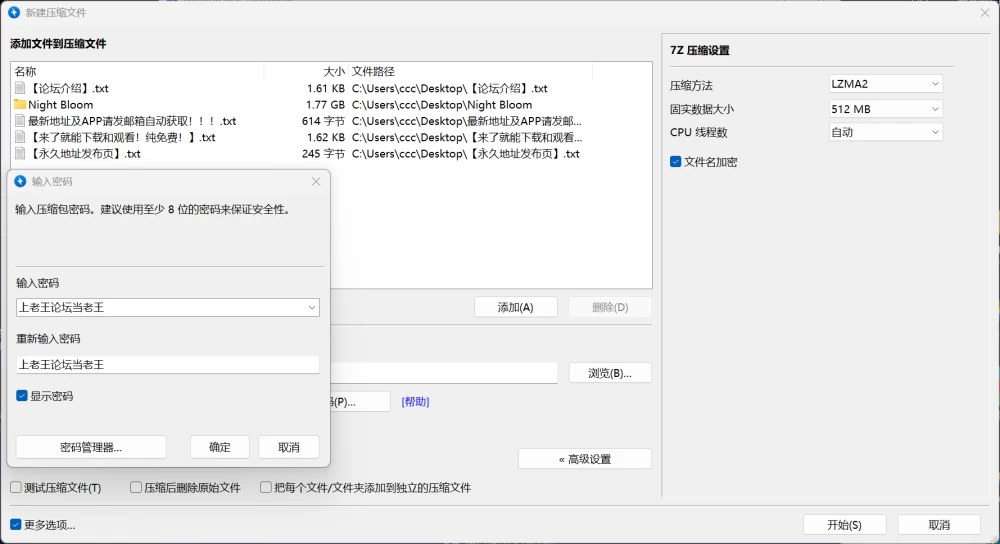This screenshot has width=1000, height=544.
Task: Click the archive path input field
Action: pyautogui.click(x=444, y=373)
